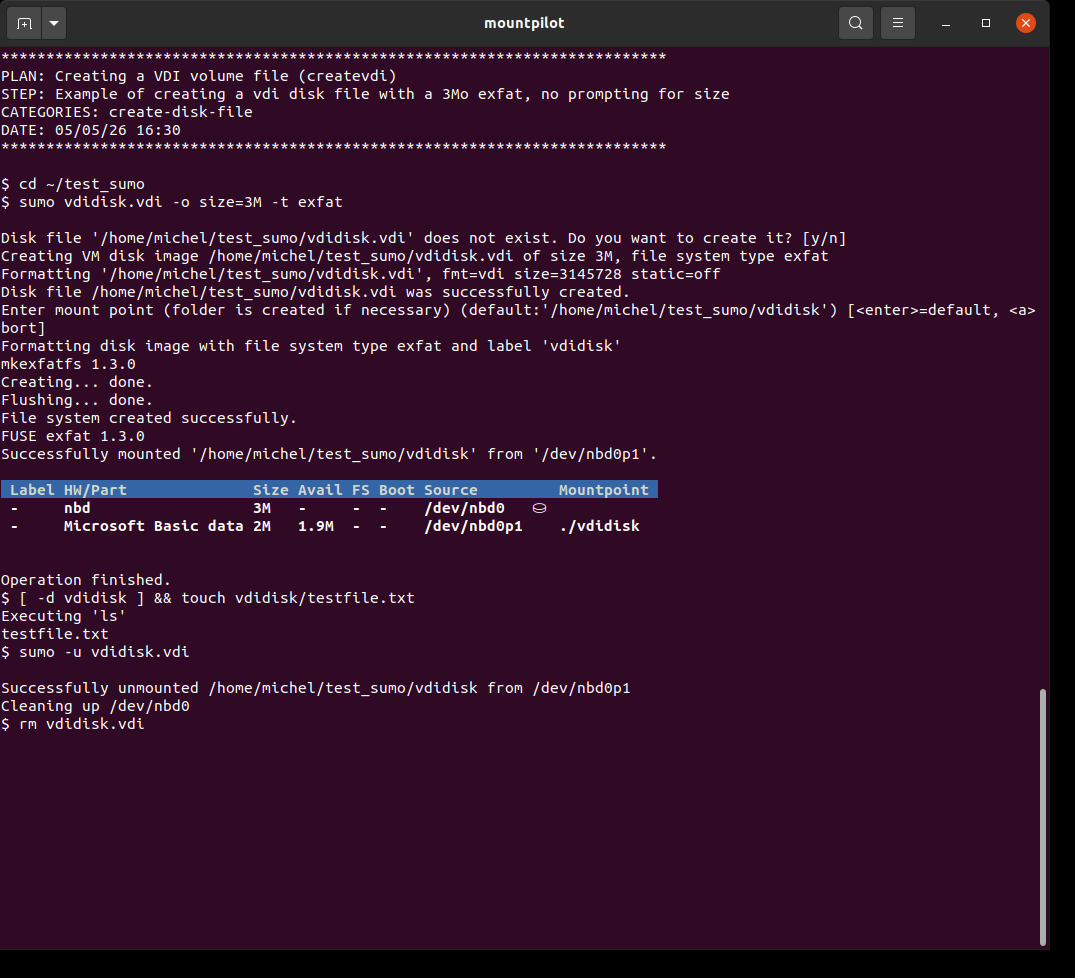1075x978 pixels.
Task: Click the disk icon beside /dev/nbd0
Action: click(x=540, y=508)
